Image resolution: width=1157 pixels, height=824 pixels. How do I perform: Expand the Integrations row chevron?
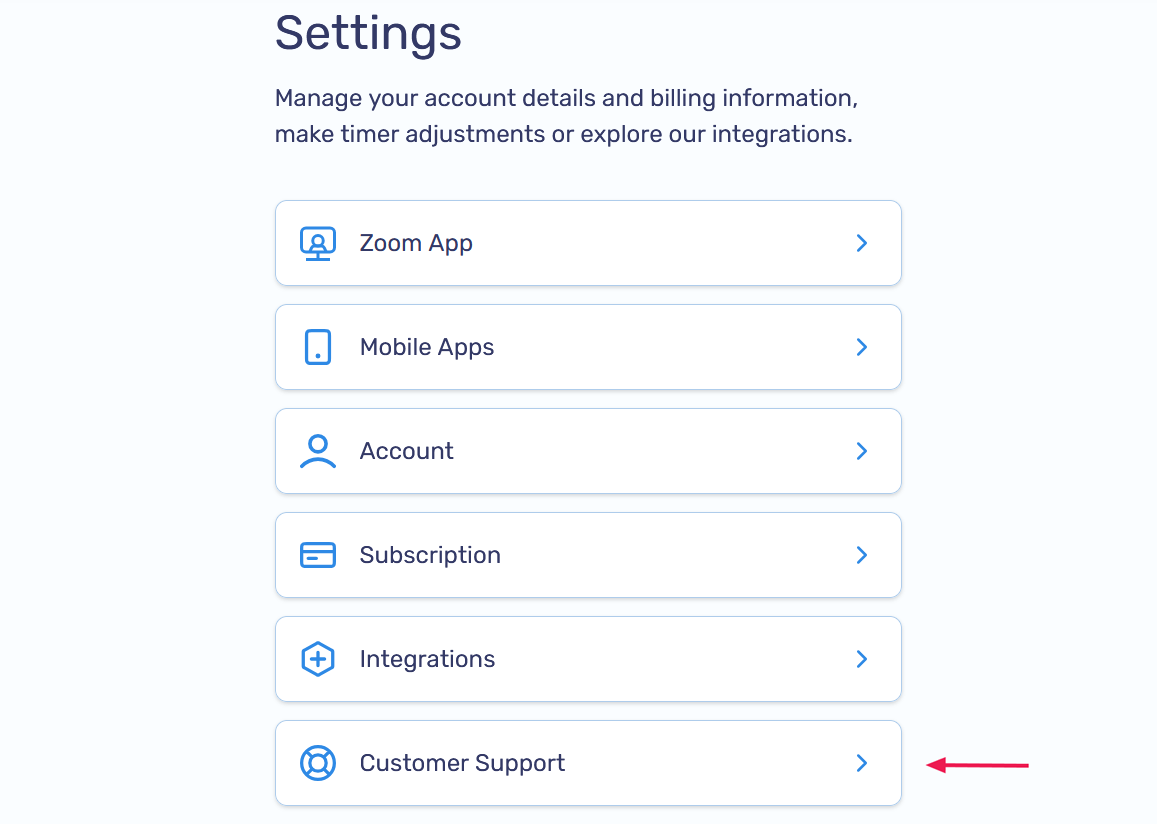861,659
